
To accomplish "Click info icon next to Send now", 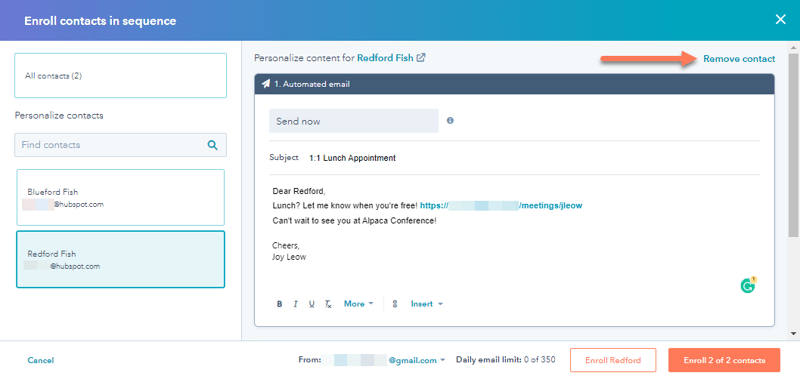I will (x=450, y=121).
